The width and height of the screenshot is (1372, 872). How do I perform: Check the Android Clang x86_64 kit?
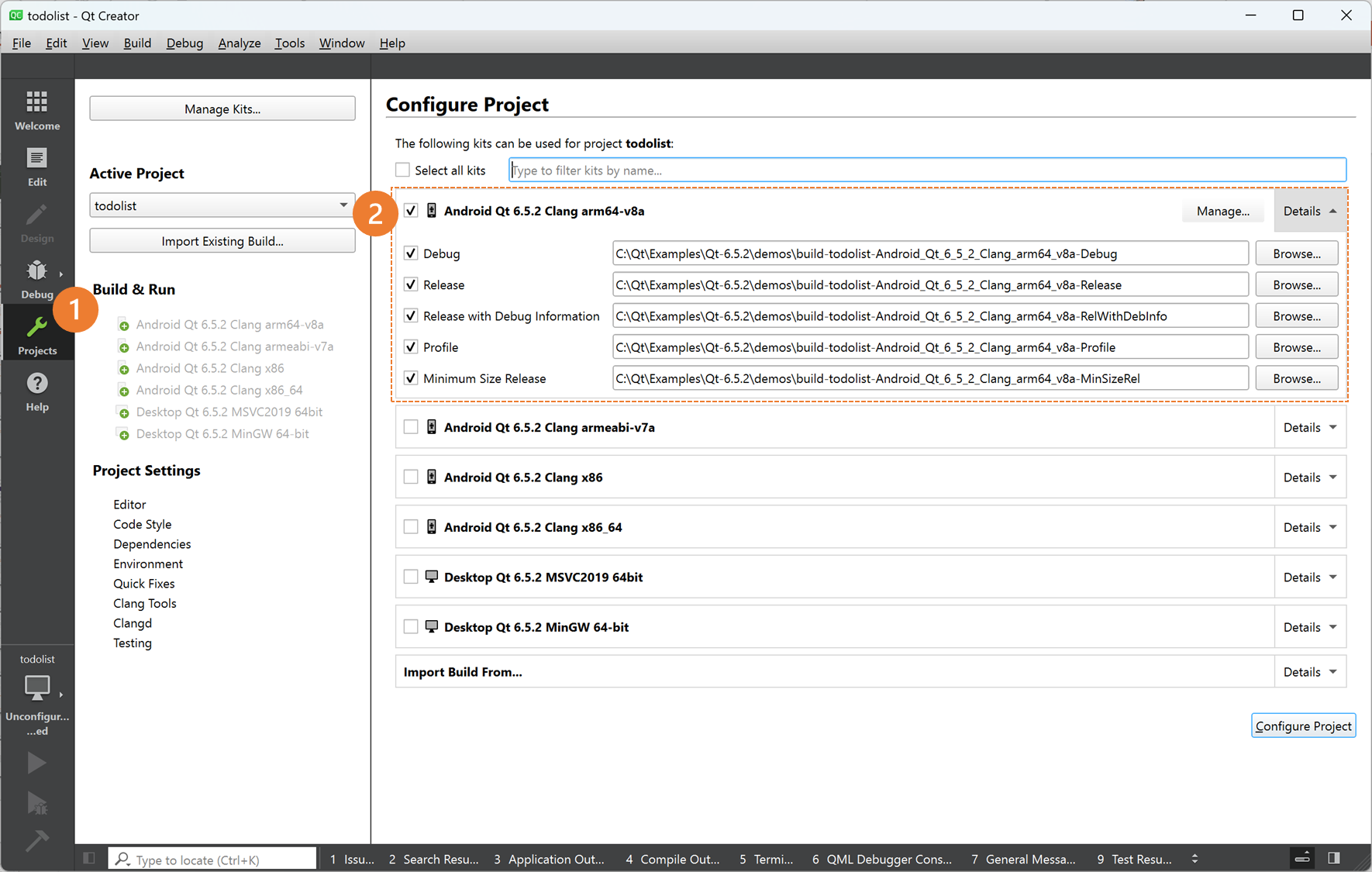pos(411,527)
